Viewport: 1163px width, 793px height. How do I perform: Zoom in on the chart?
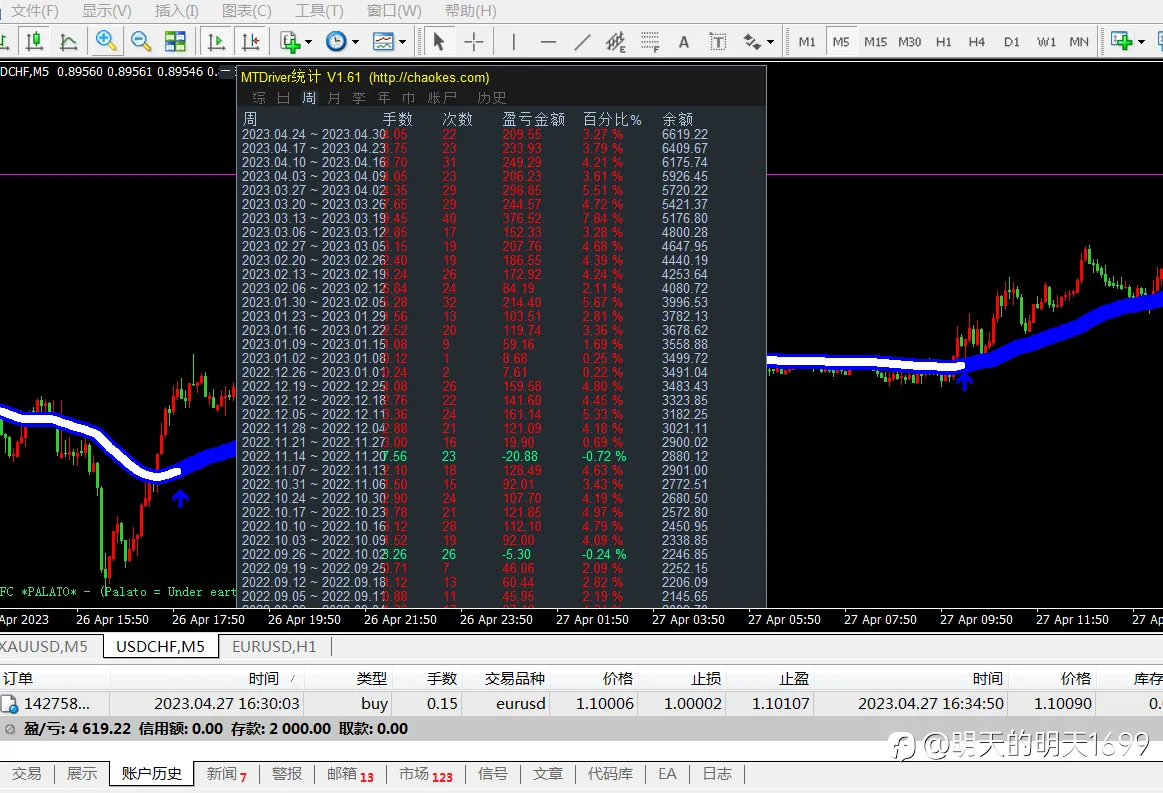[x=106, y=42]
